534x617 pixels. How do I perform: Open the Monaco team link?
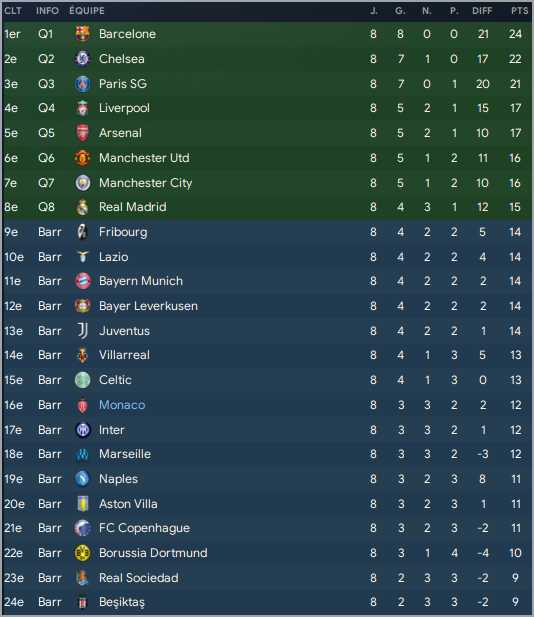(122, 405)
